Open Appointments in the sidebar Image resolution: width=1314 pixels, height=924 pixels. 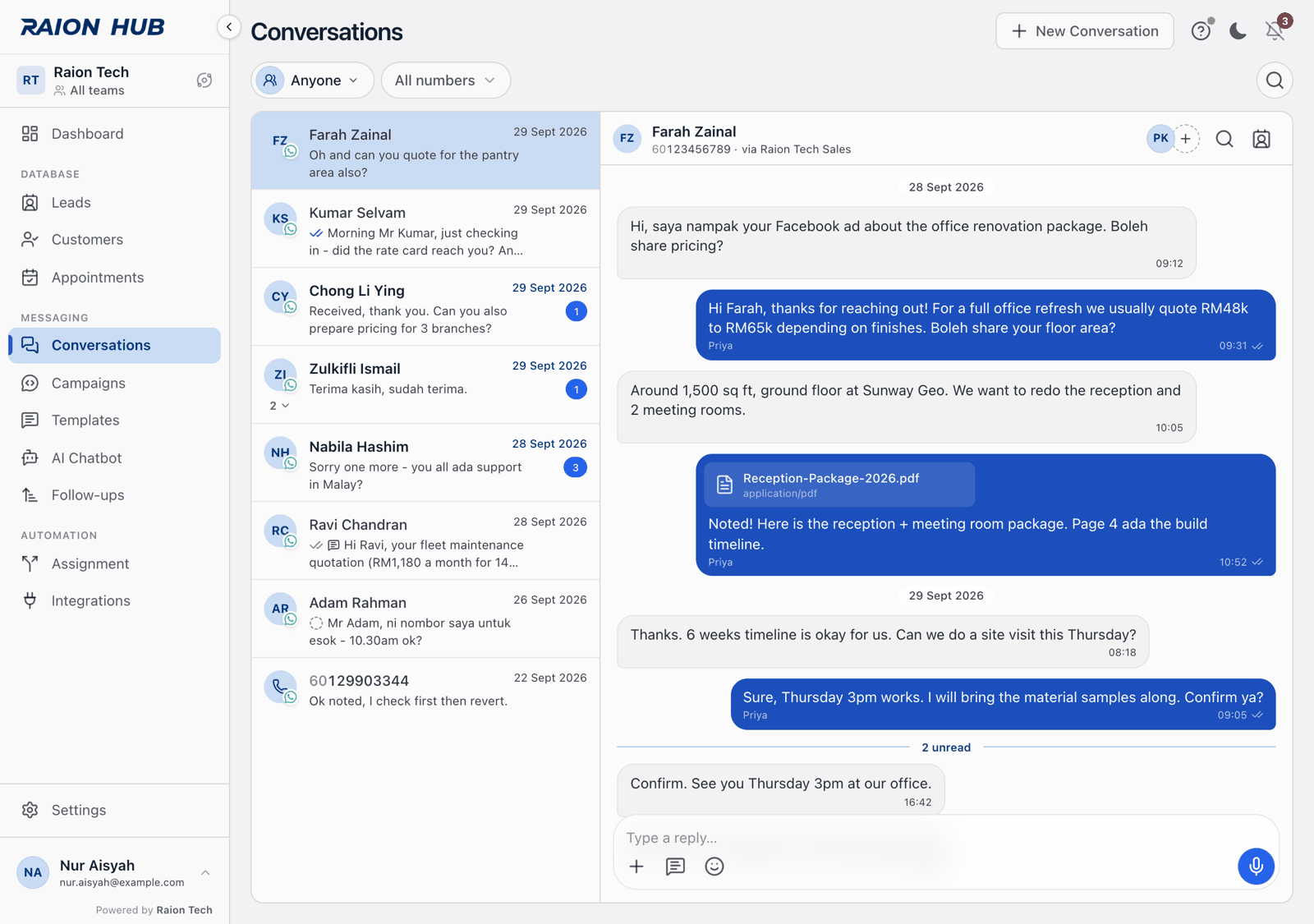pos(114,278)
